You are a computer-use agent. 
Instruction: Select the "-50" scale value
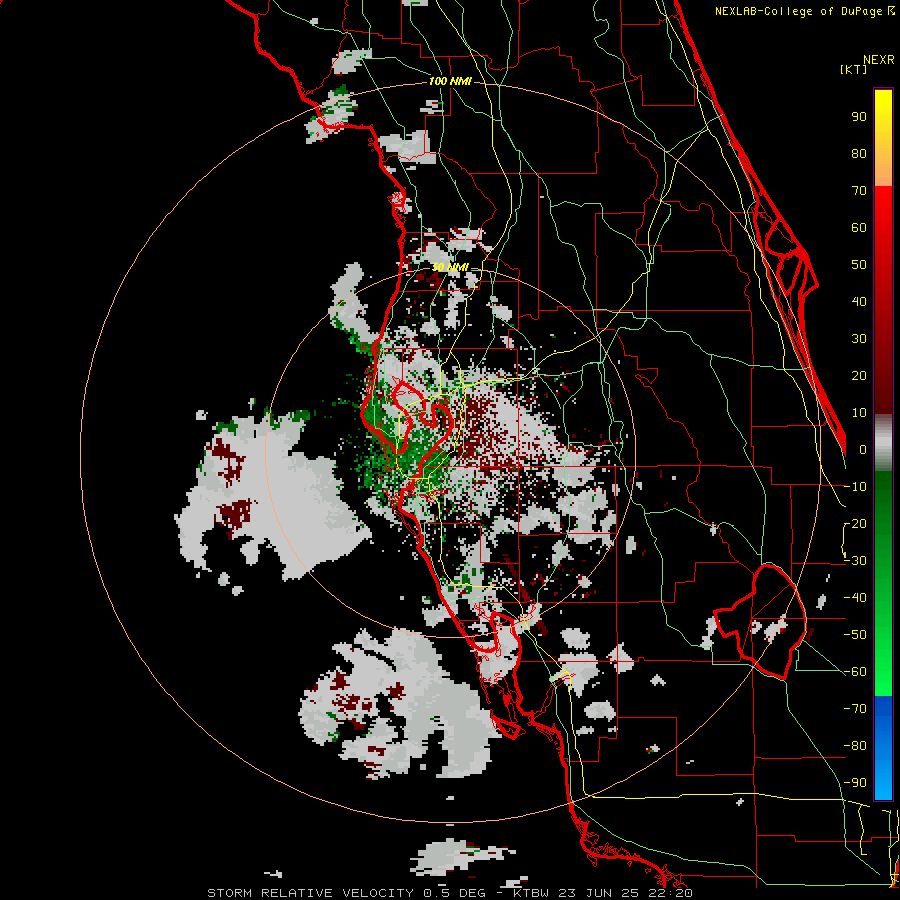[855, 635]
